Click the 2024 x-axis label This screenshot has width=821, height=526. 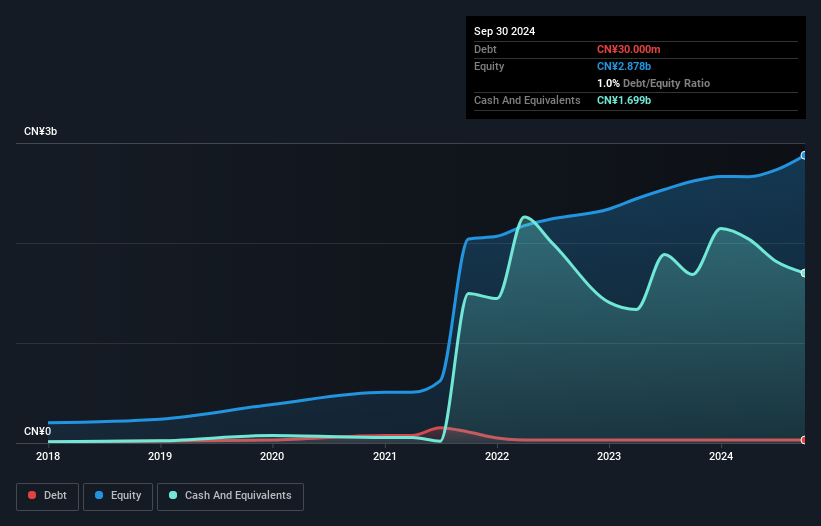pyautogui.click(x=721, y=456)
